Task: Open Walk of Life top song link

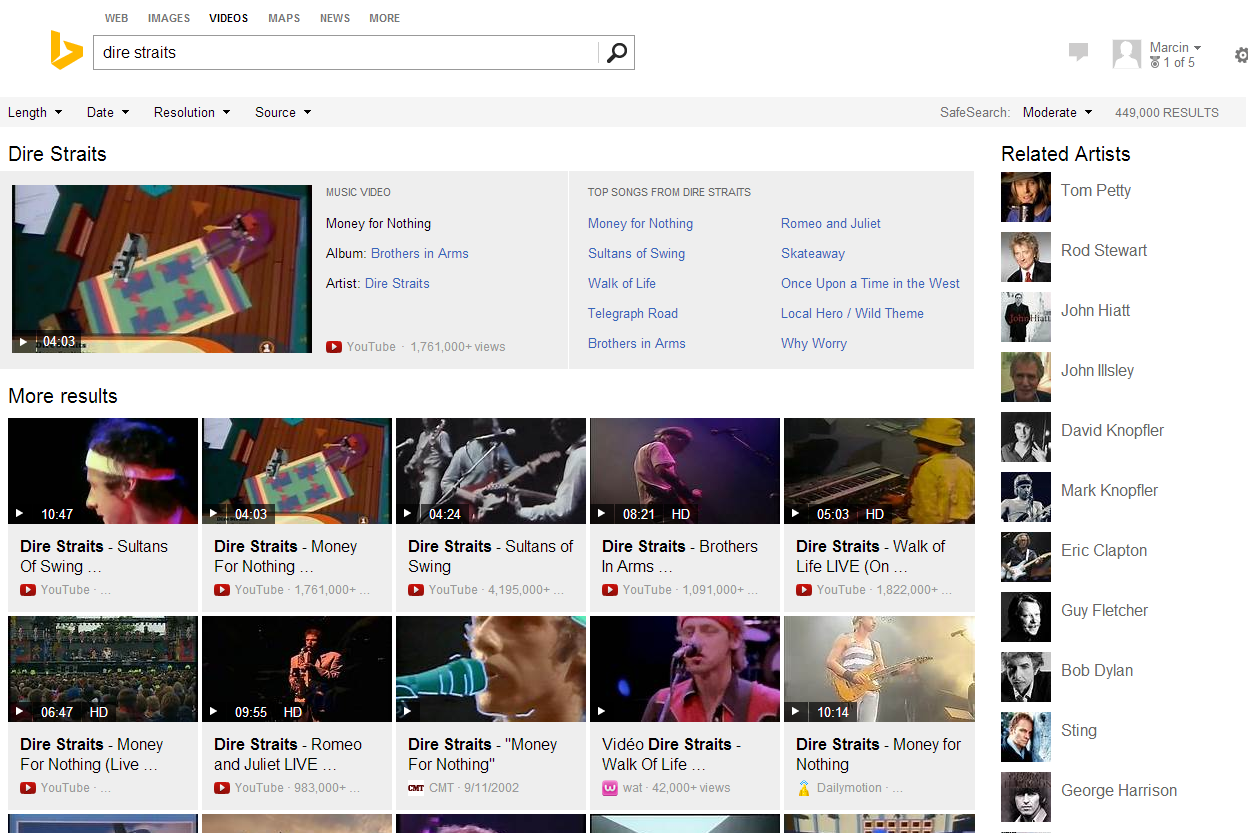Action: pos(622,283)
